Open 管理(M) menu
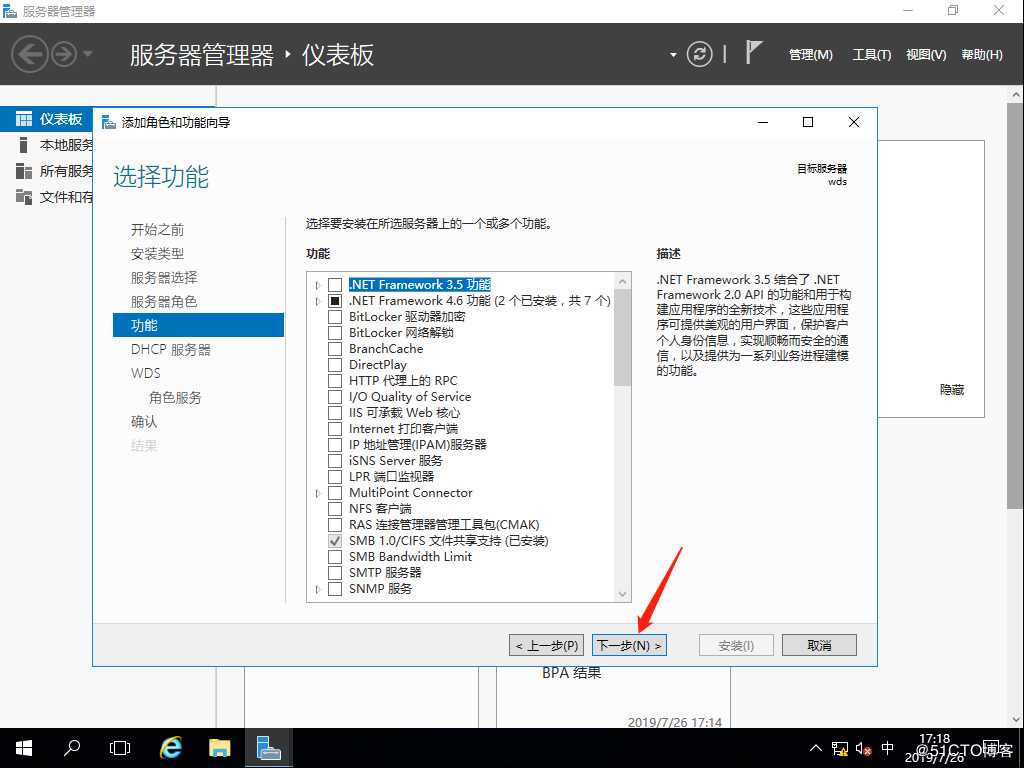The height and width of the screenshot is (768, 1024). pyautogui.click(x=810, y=55)
